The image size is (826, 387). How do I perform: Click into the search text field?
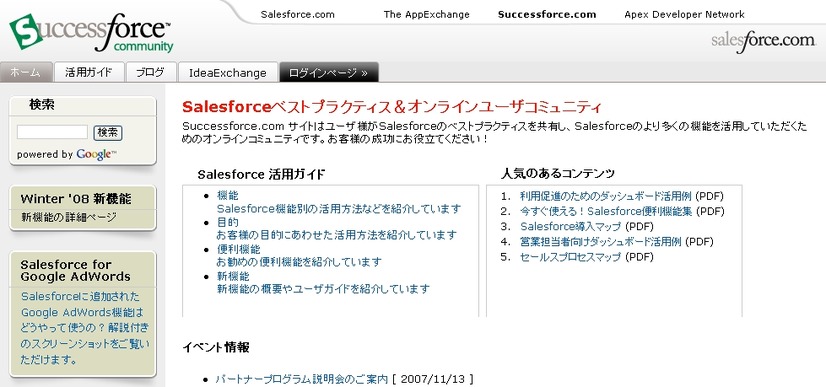click(x=52, y=132)
